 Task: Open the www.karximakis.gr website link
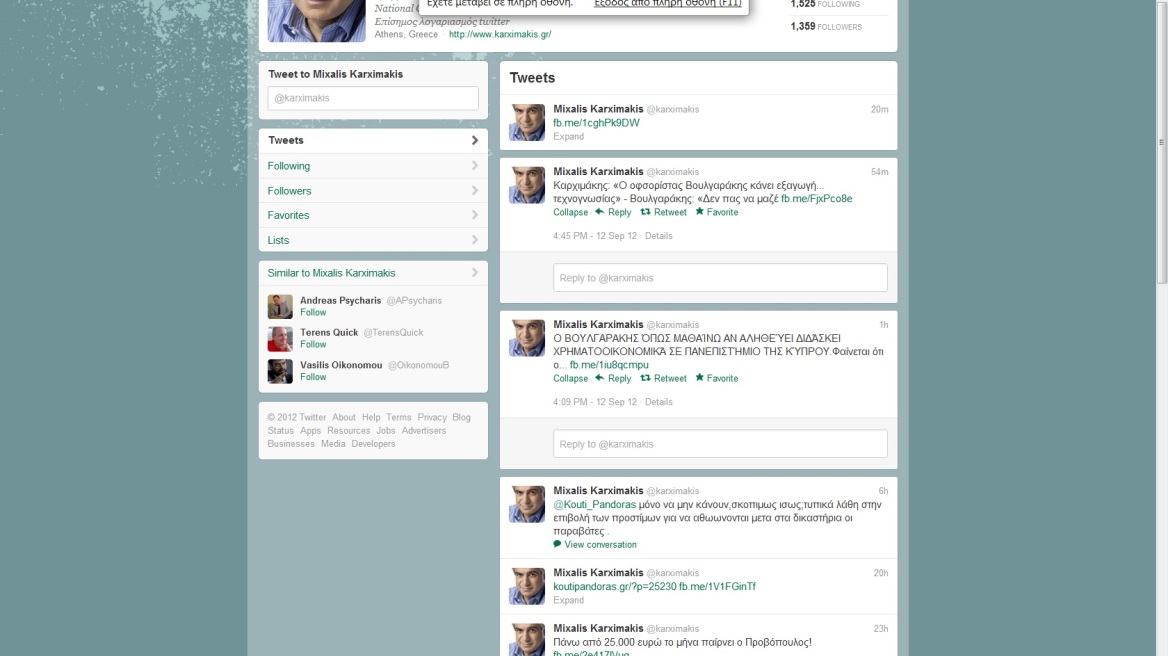coord(500,34)
